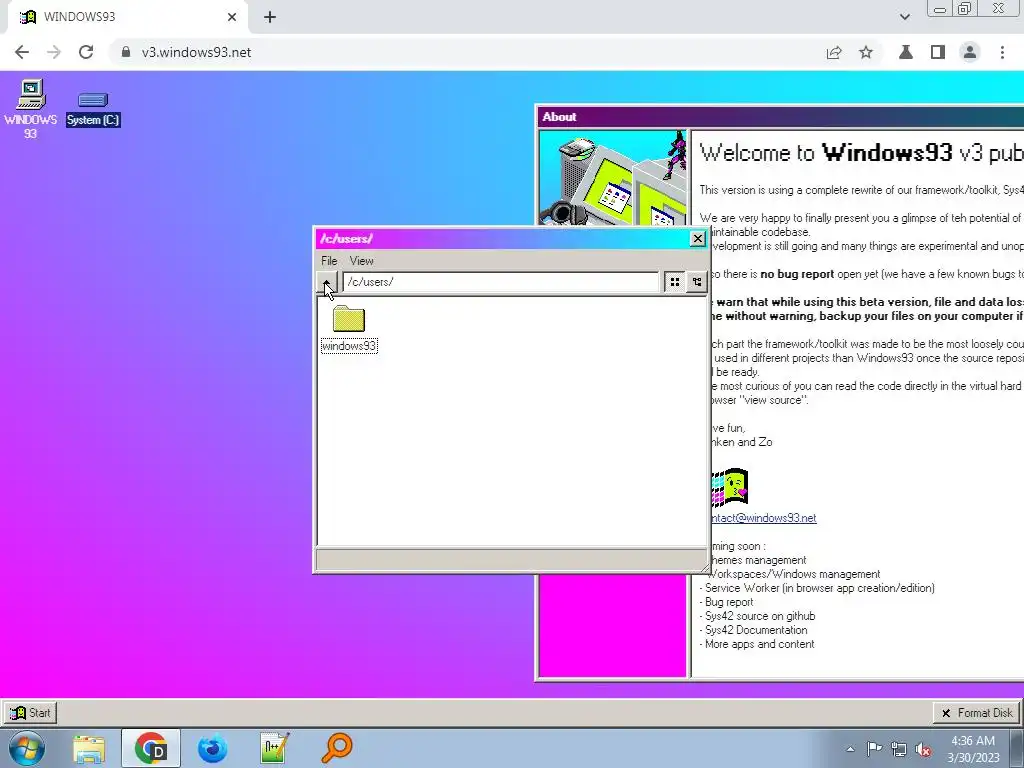Image resolution: width=1024 pixels, height=768 pixels.
Task: Show hidden system tray icons
Action: pos(850,749)
